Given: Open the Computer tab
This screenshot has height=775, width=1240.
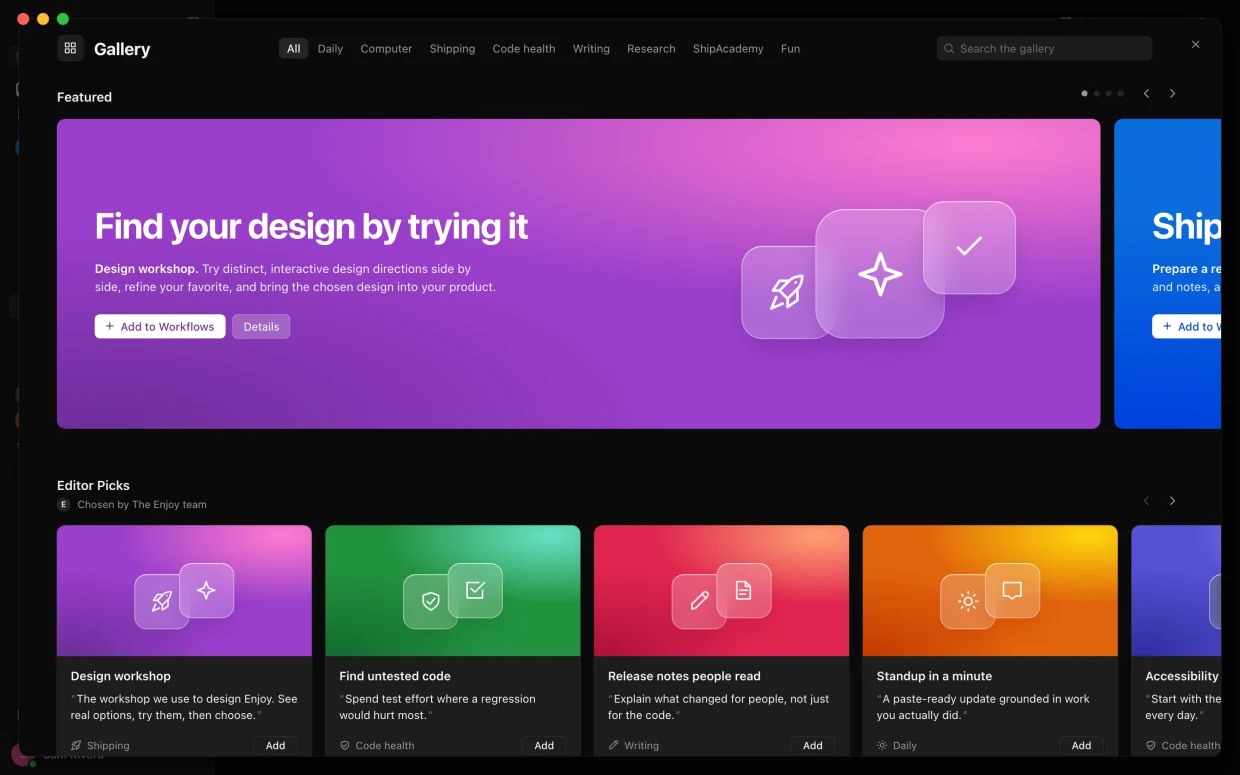Looking at the screenshot, I should [386, 48].
